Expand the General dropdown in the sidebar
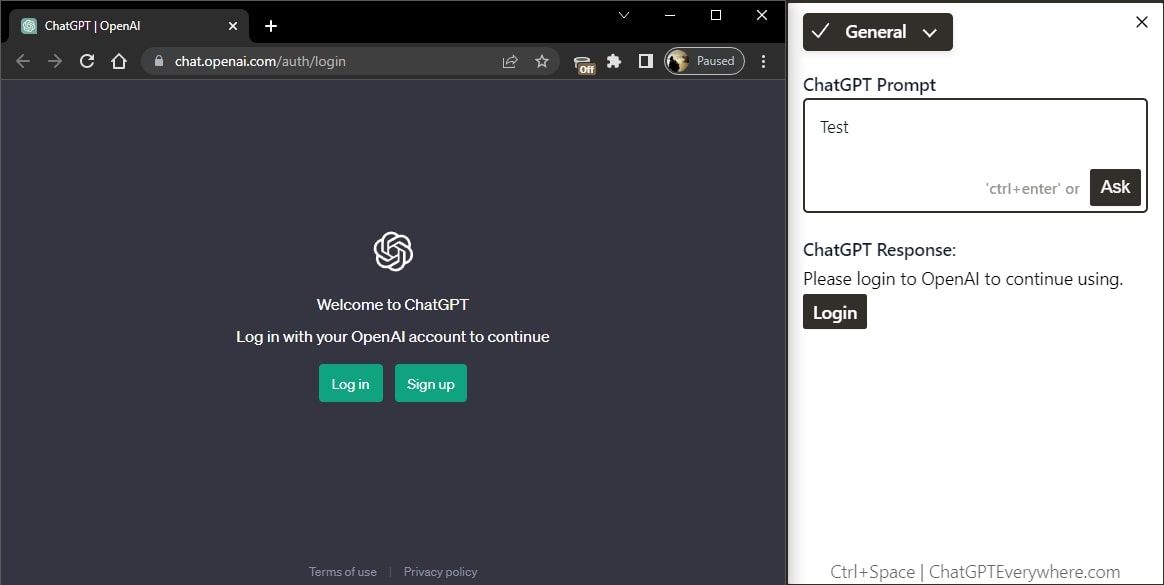The image size is (1164, 585). (x=877, y=32)
